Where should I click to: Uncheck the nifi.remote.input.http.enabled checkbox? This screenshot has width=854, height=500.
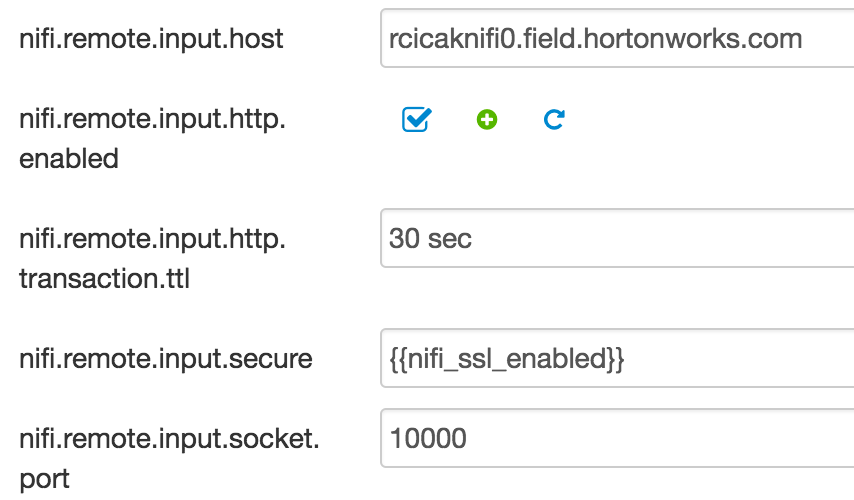[416, 120]
